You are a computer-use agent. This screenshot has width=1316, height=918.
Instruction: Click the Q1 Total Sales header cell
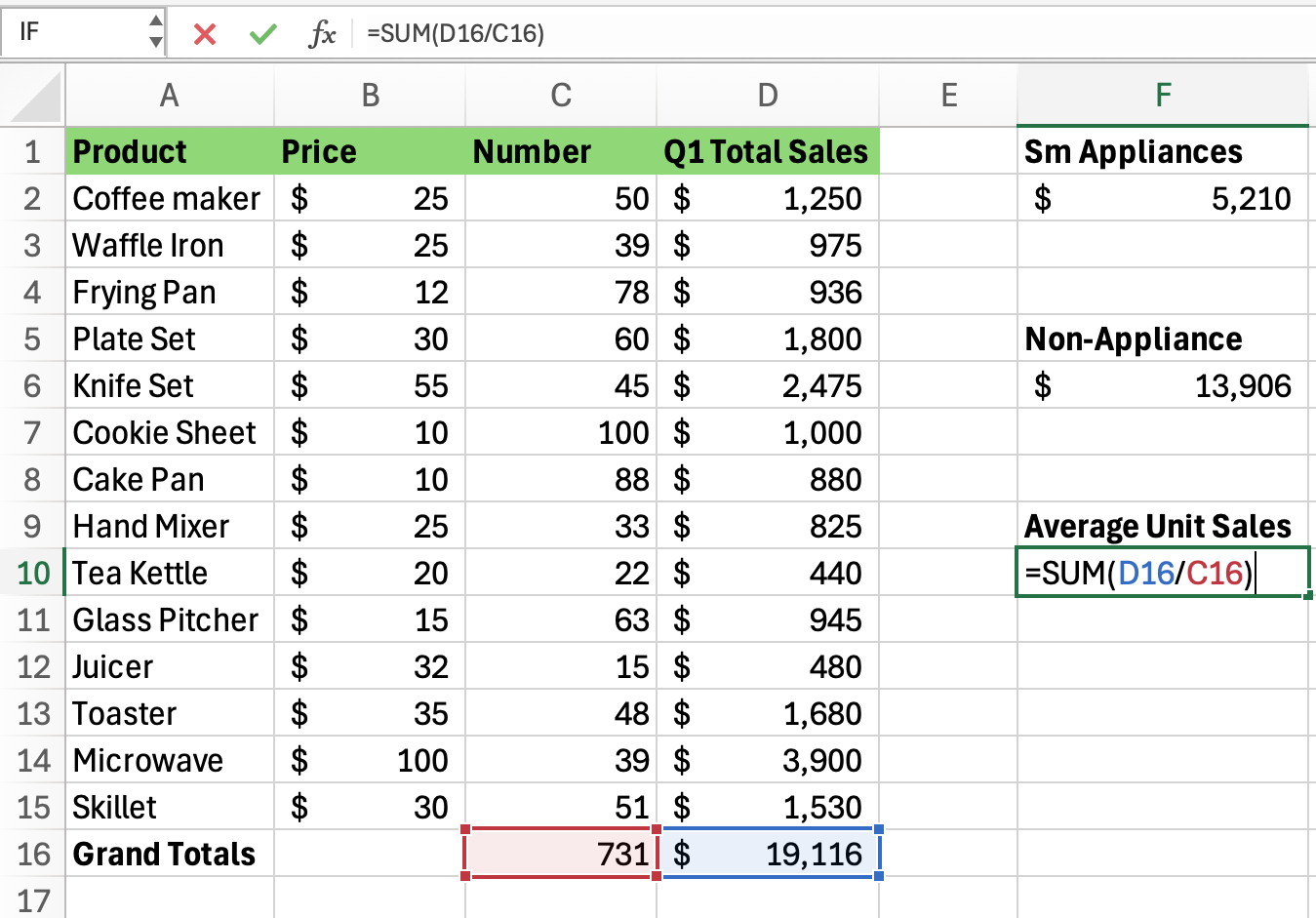pyautogui.click(x=768, y=151)
